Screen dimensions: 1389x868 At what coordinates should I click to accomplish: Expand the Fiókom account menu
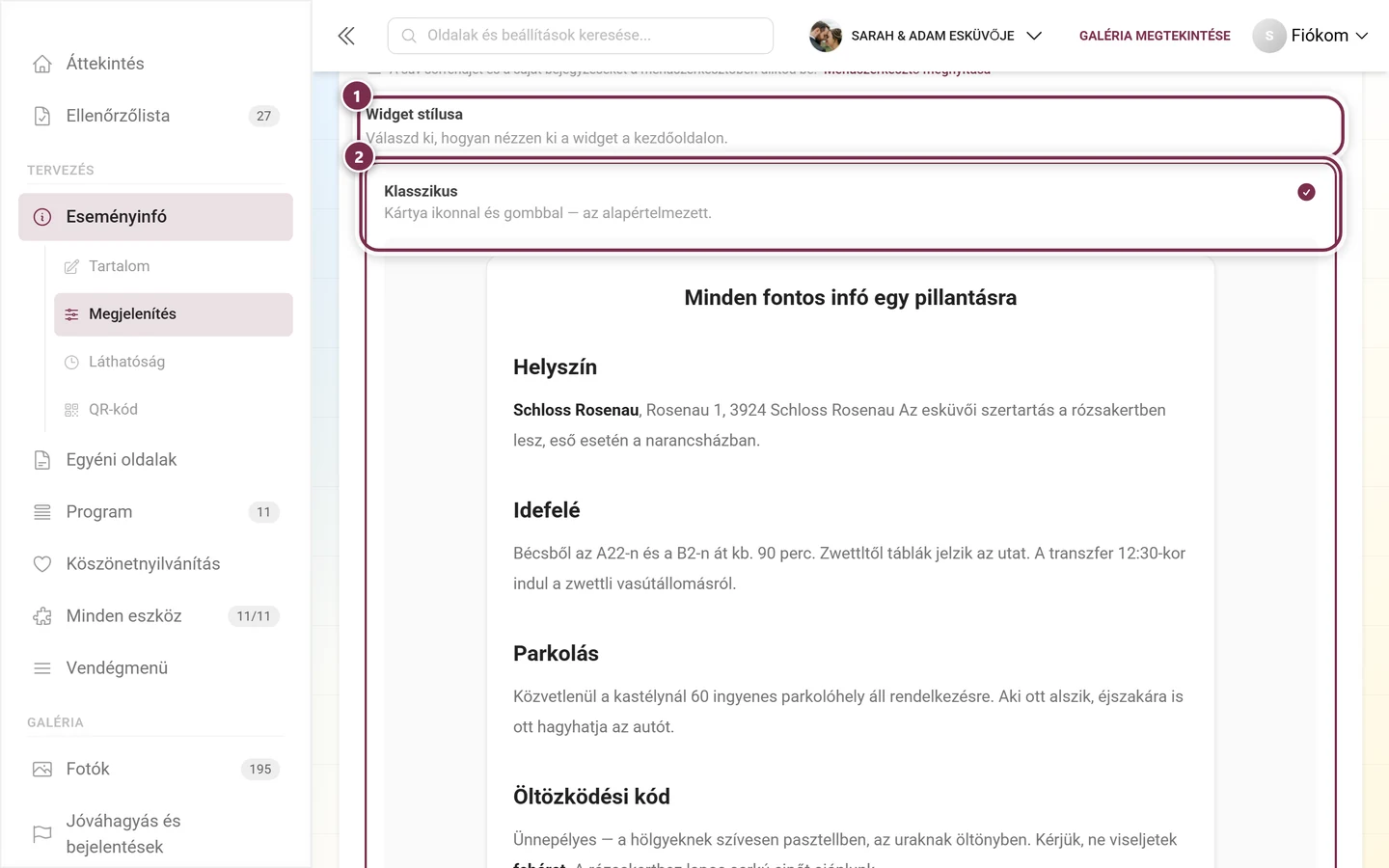pyautogui.click(x=1310, y=36)
